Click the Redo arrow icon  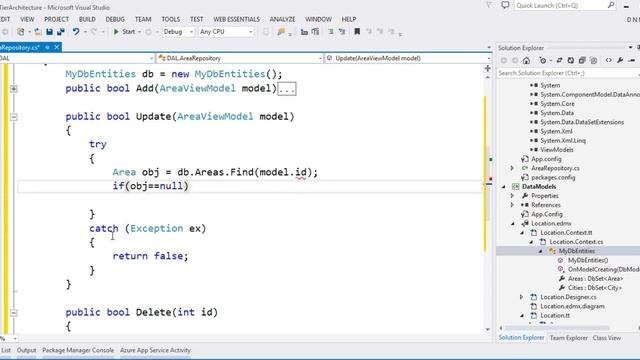click(x=94, y=31)
